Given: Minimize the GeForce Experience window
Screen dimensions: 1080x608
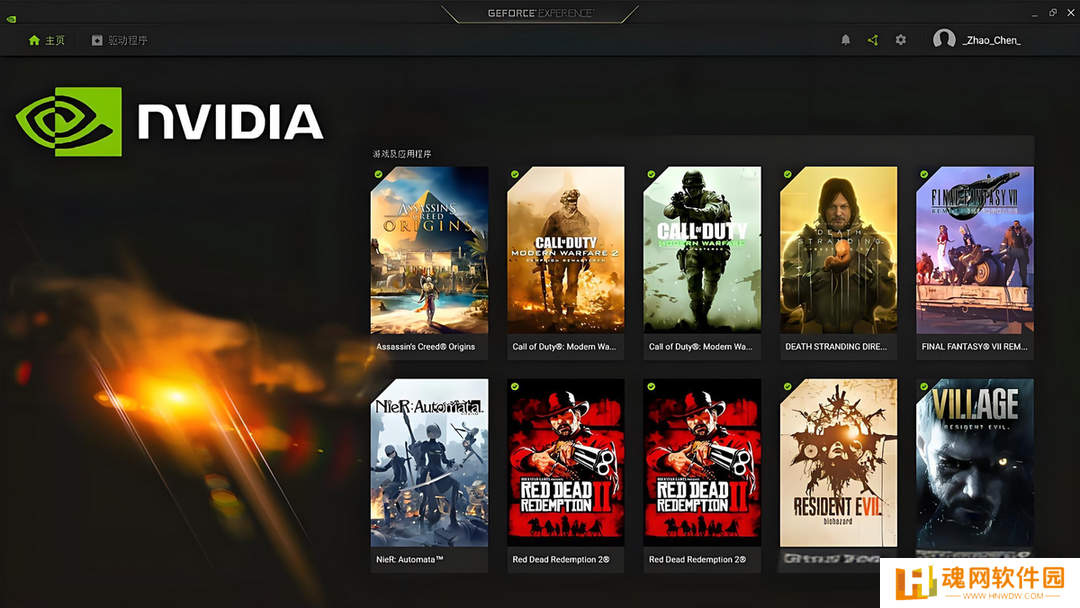Looking at the screenshot, I should point(1035,13).
